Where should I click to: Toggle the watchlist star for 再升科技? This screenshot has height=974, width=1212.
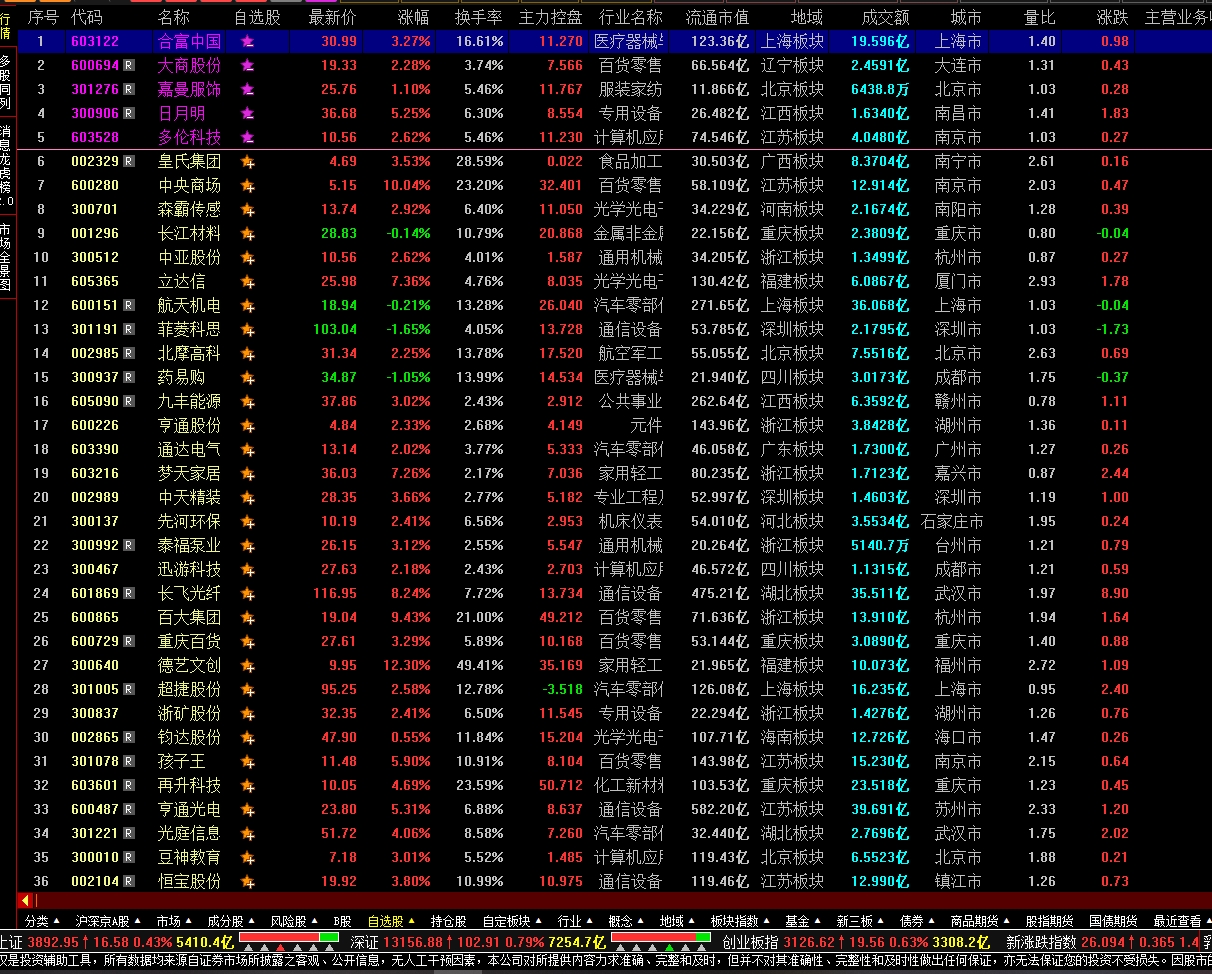[x=248, y=785]
